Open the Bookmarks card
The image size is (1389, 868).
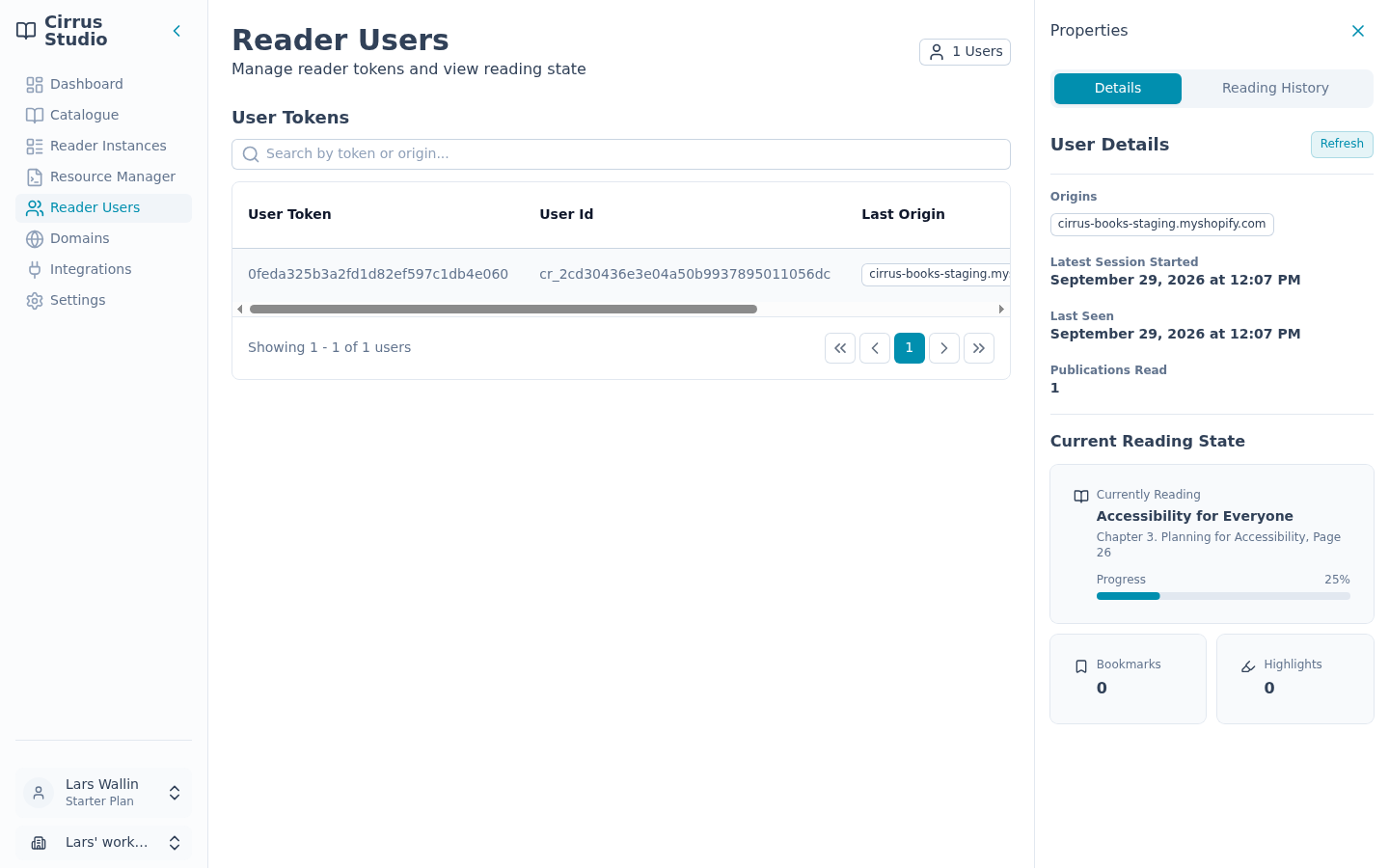pyautogui.click(x=1128, y=679)
